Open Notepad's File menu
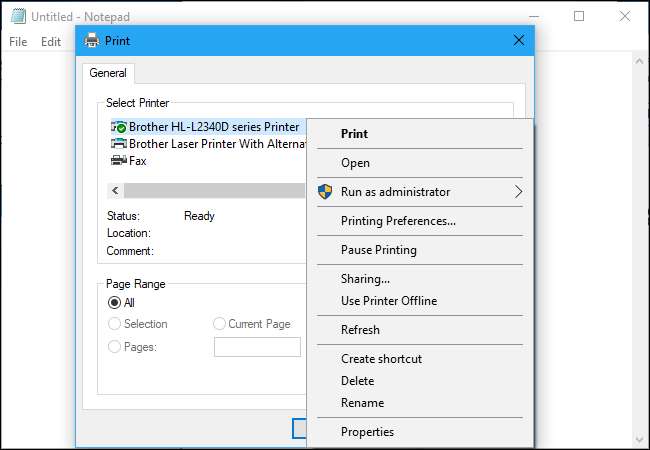 click(18, 42)
